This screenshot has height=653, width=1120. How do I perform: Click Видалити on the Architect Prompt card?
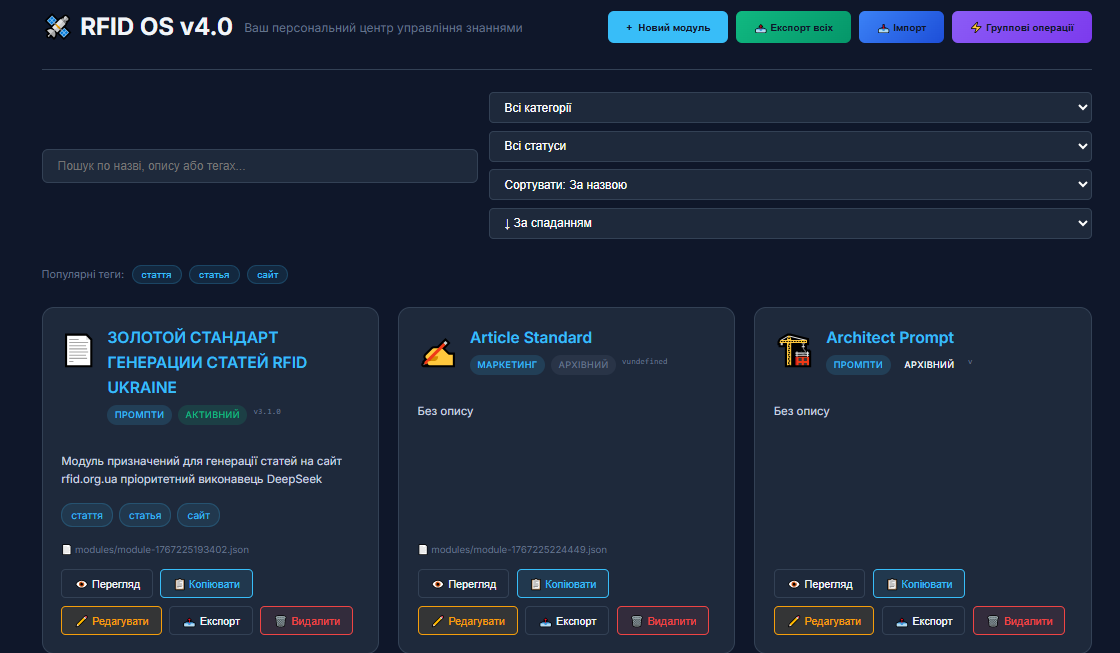[x=1019, y=621]
